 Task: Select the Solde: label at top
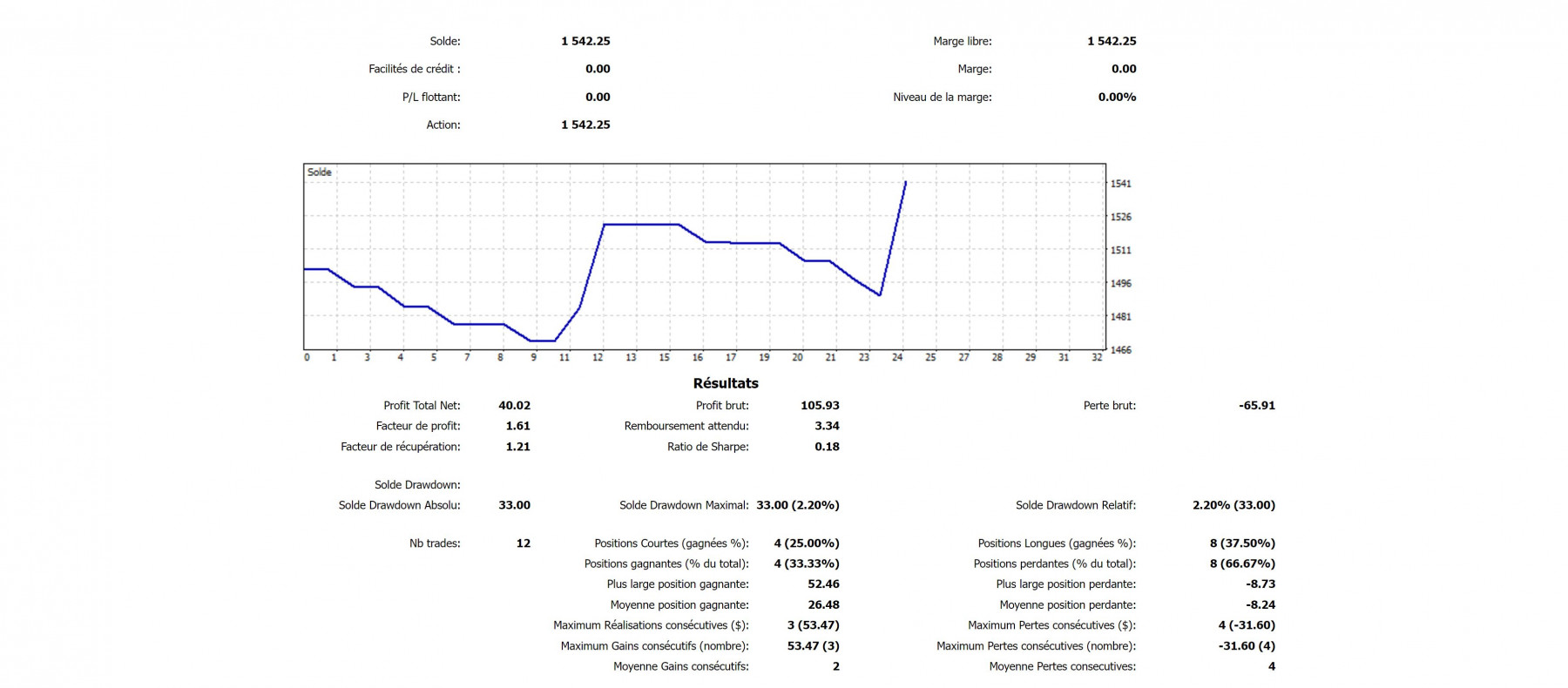(x=444, y=41)
